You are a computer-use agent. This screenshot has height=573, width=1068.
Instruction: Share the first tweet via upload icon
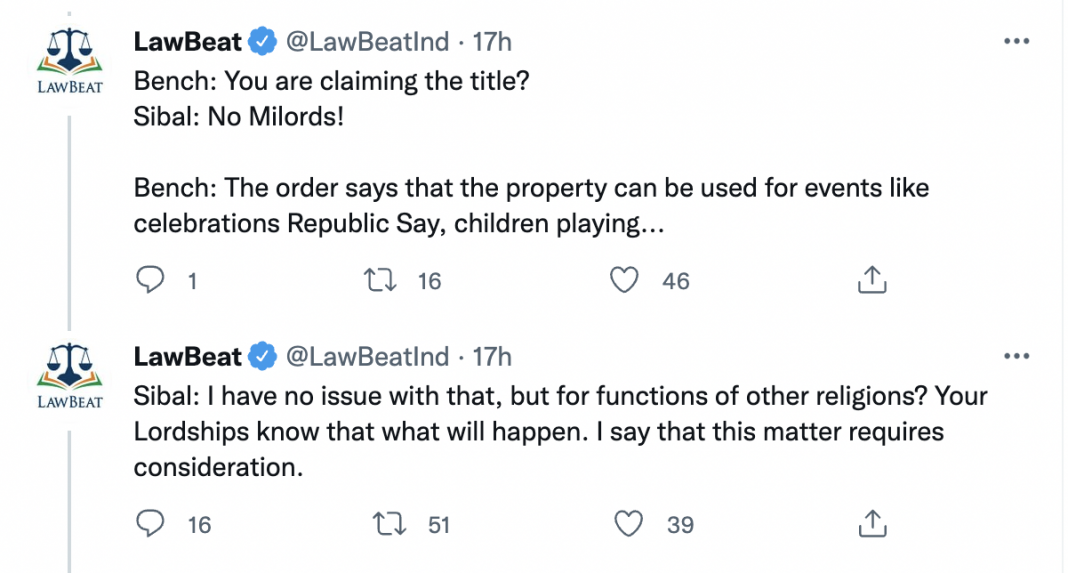(x=872, y=279)
